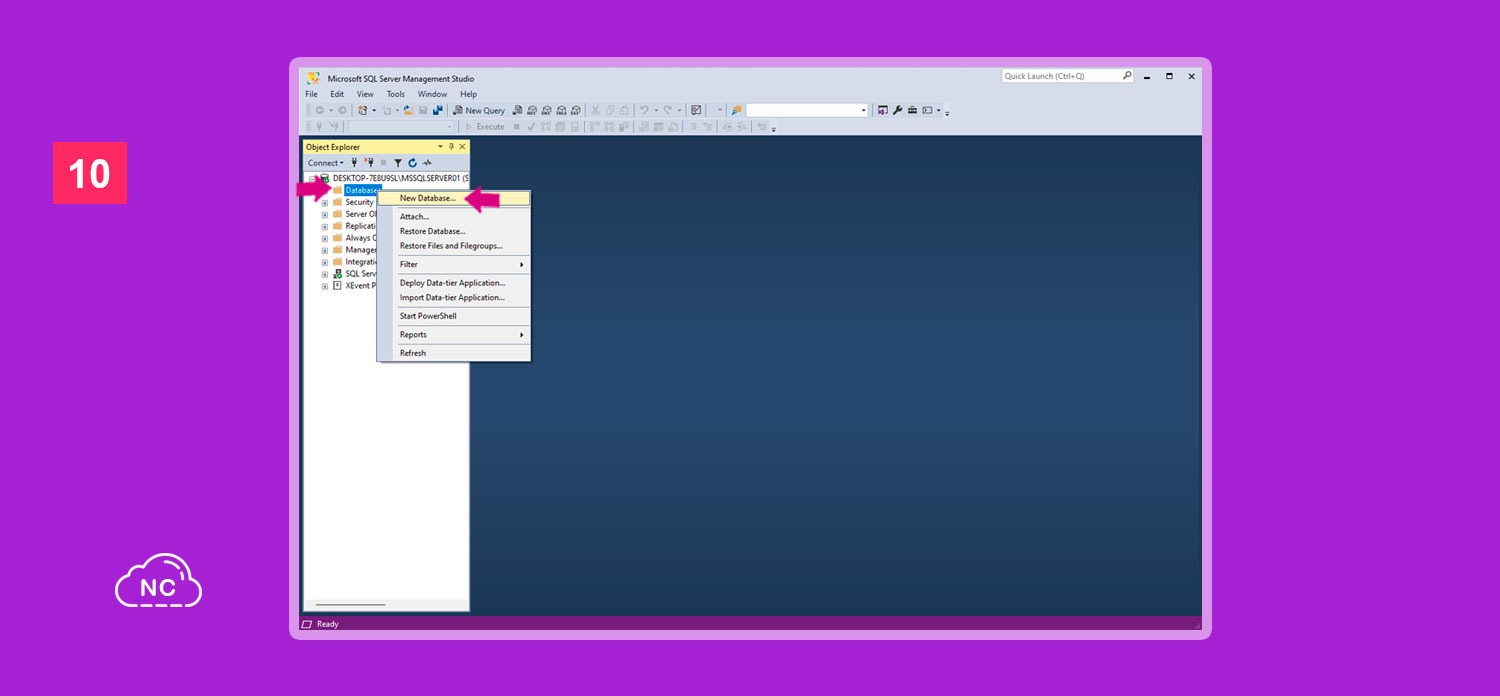This screenshot has width=1500, height=696.
Task: Click the Undo arrow icon
Action: (644, 110)
